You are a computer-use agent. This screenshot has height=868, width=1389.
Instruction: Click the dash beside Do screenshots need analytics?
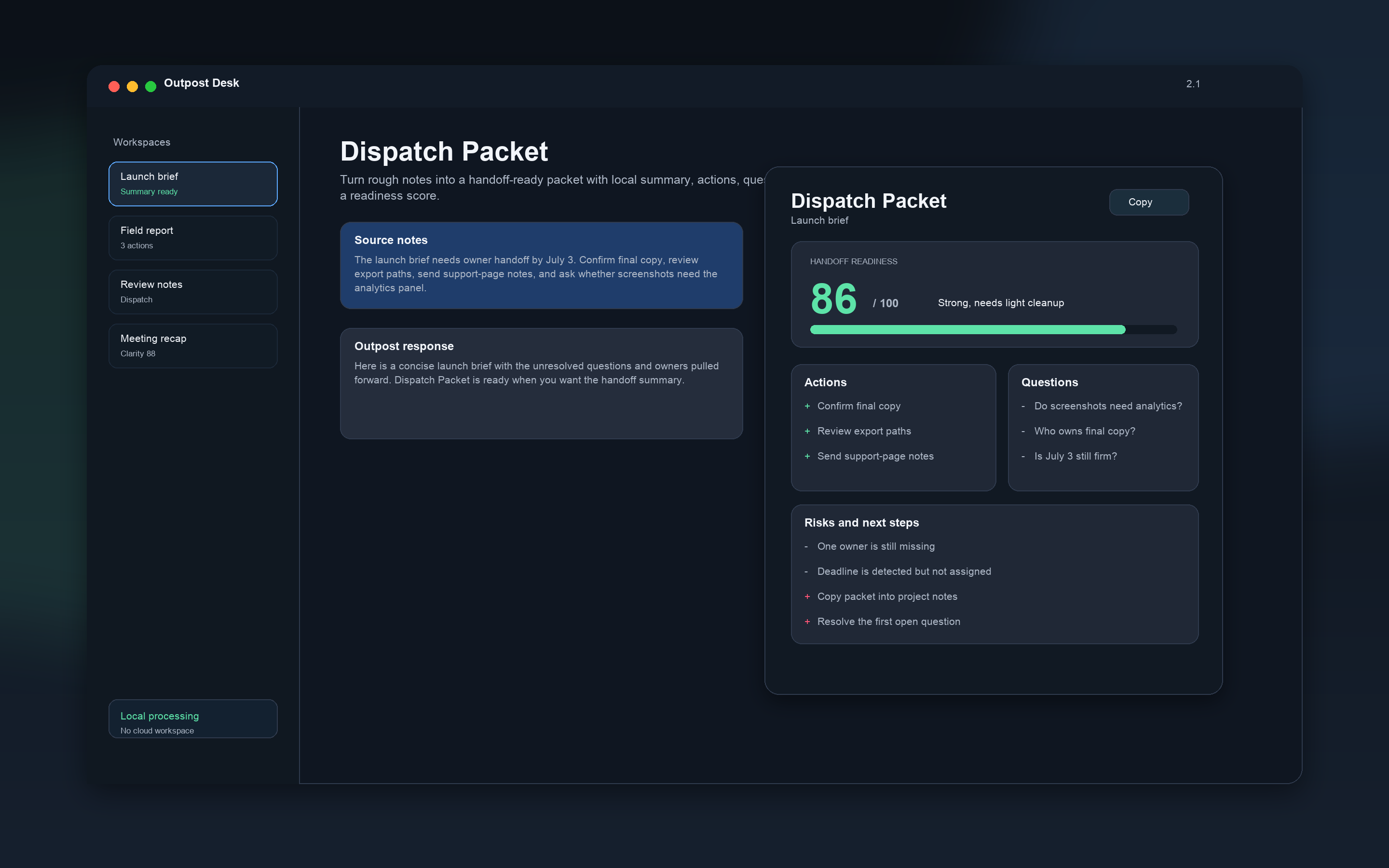(x=1023, y=406)
